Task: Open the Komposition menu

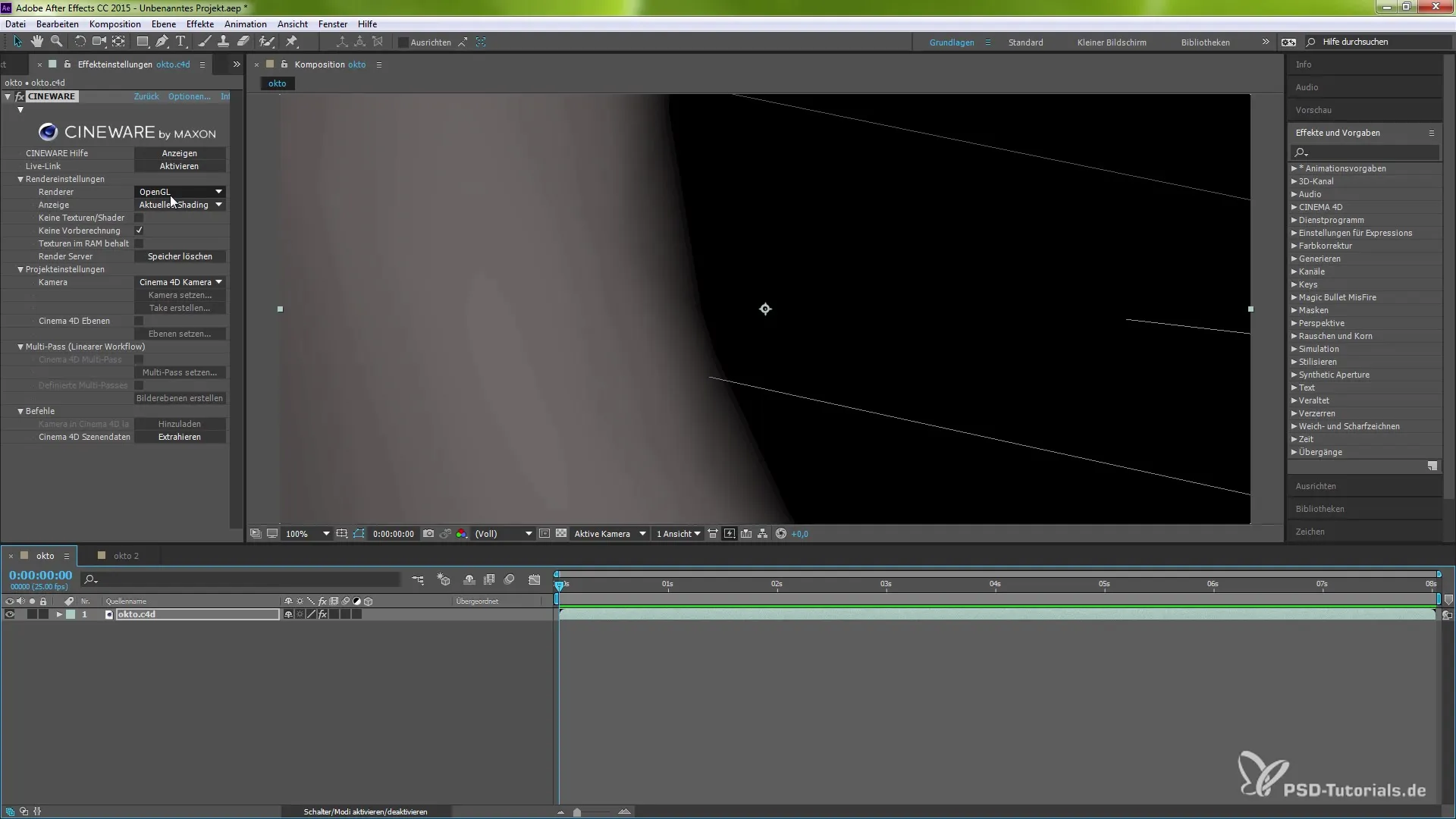Action: coord(115,24)
